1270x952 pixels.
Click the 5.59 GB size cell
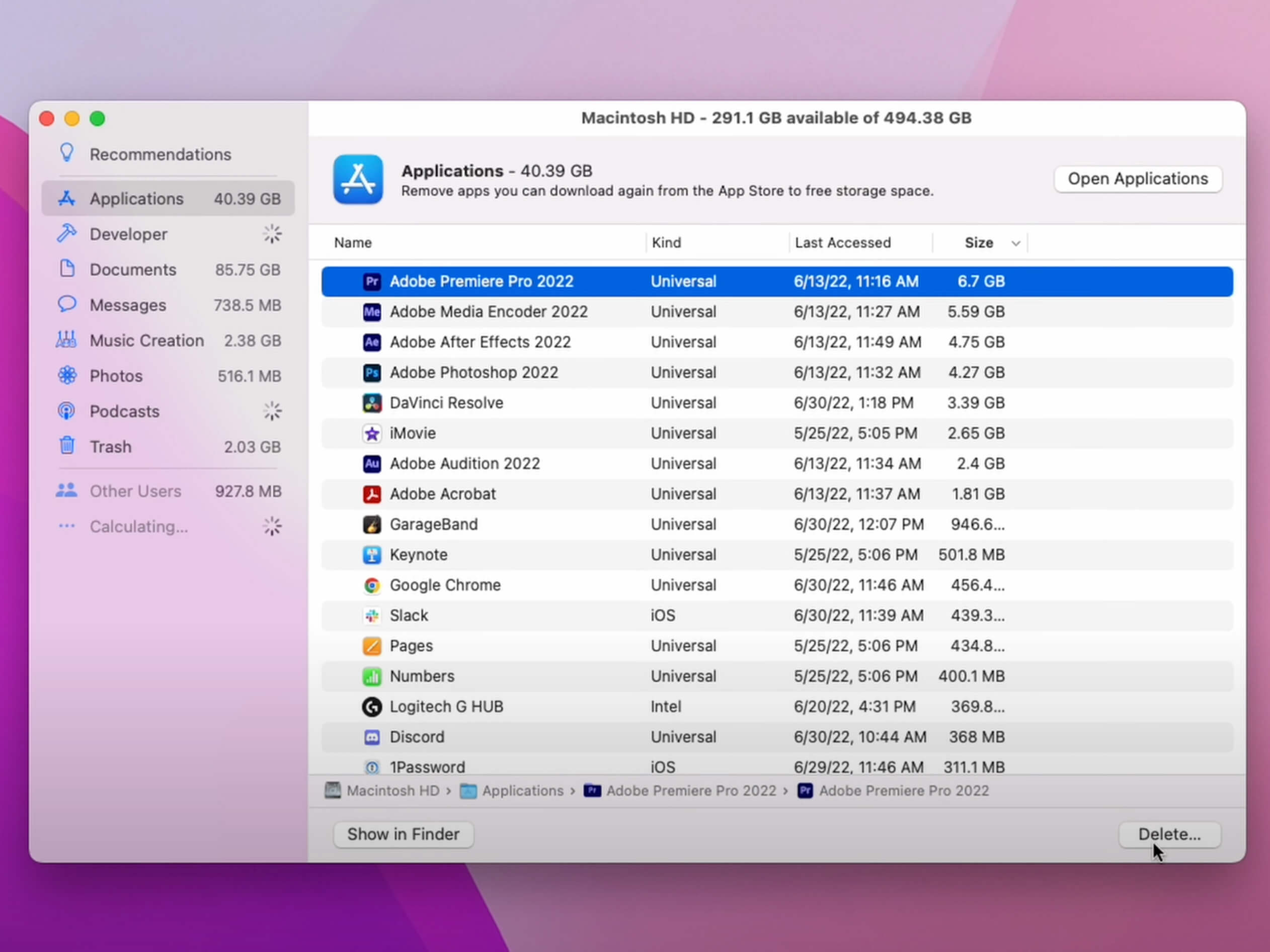(x=976, y=312)
